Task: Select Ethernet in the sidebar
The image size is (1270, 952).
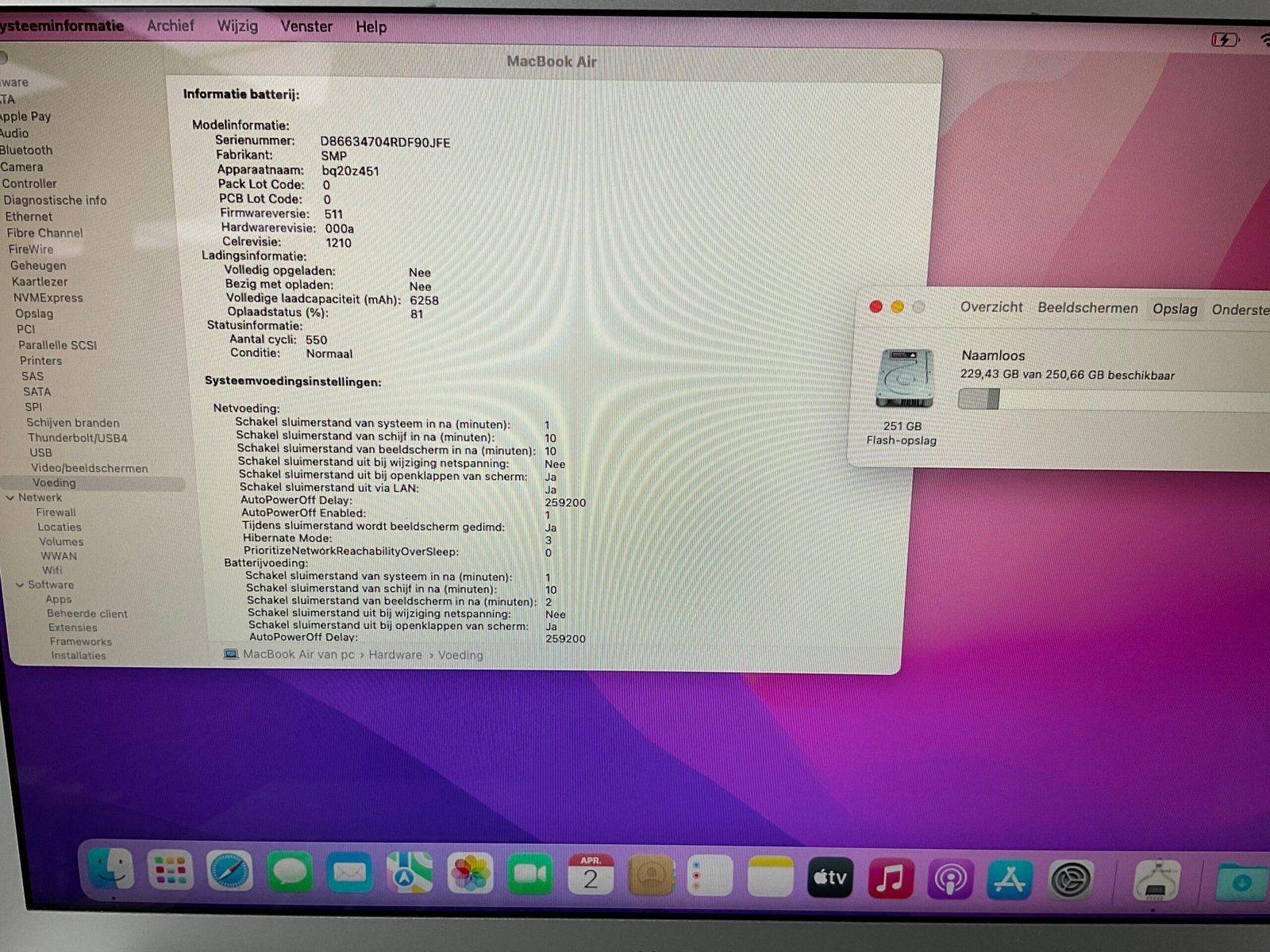Action: [29, 217]
